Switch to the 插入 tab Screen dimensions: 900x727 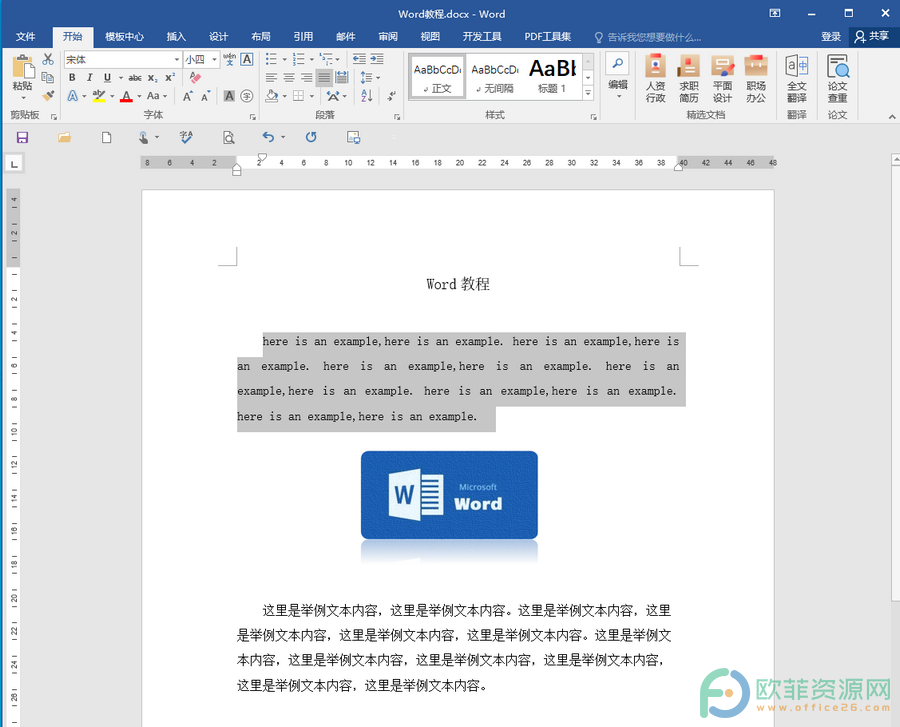[176, 37]
